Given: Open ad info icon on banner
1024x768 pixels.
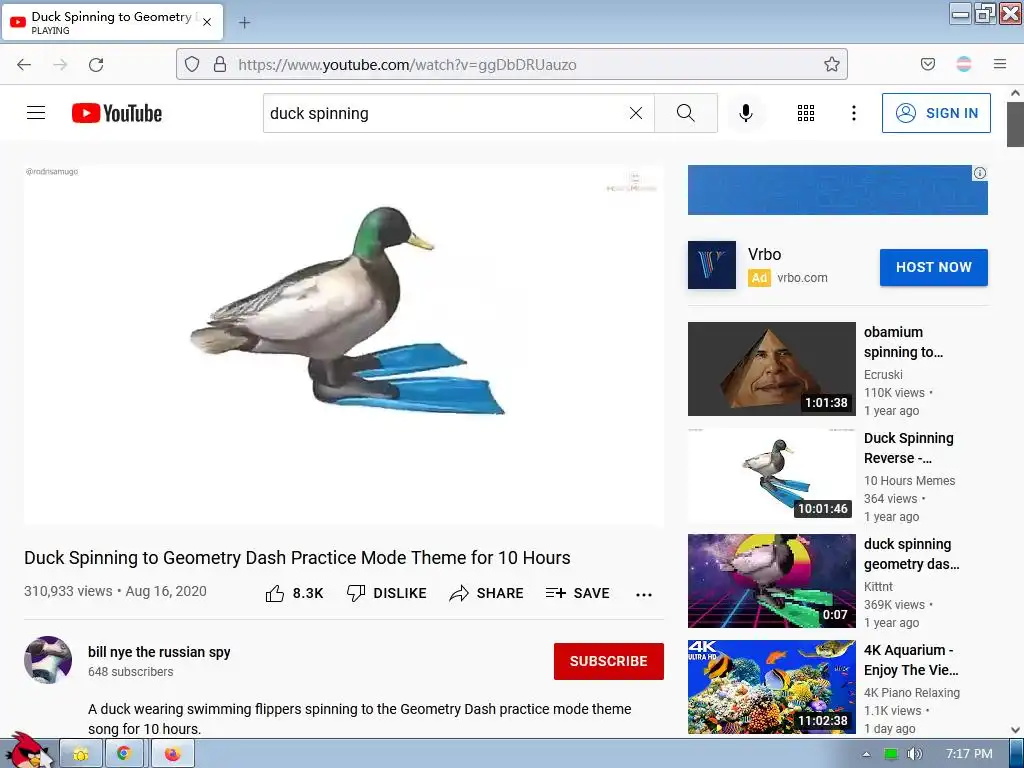Looking at the screenshot, I should point(980,173).
